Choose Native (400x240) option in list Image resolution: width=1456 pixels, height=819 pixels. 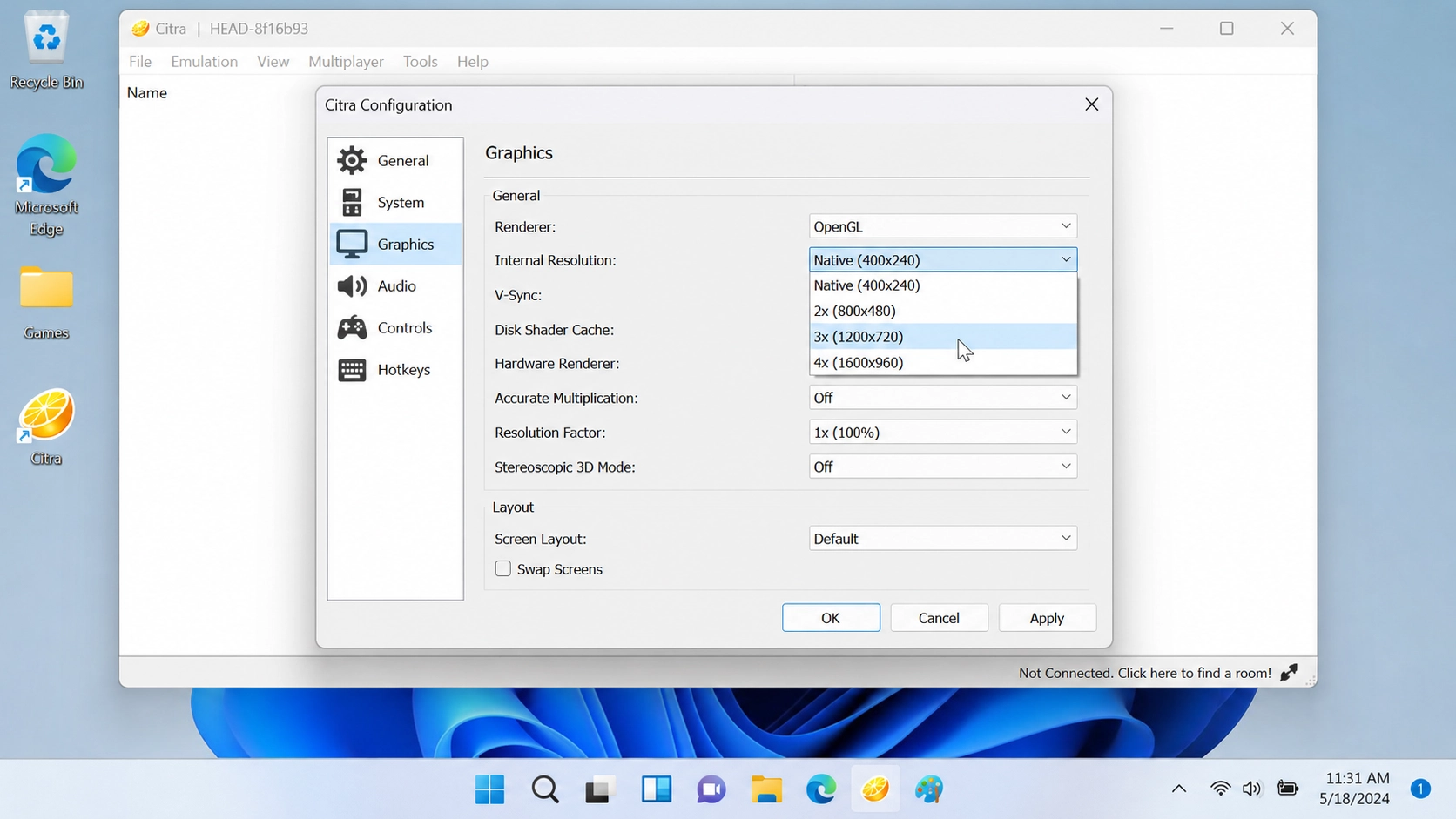(x=943, y=285)
